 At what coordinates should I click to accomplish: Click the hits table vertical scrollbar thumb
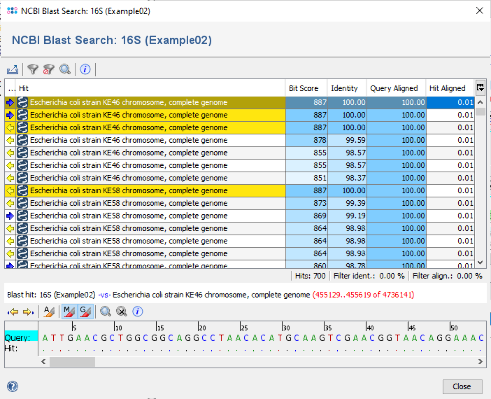(x=480, y=111)
